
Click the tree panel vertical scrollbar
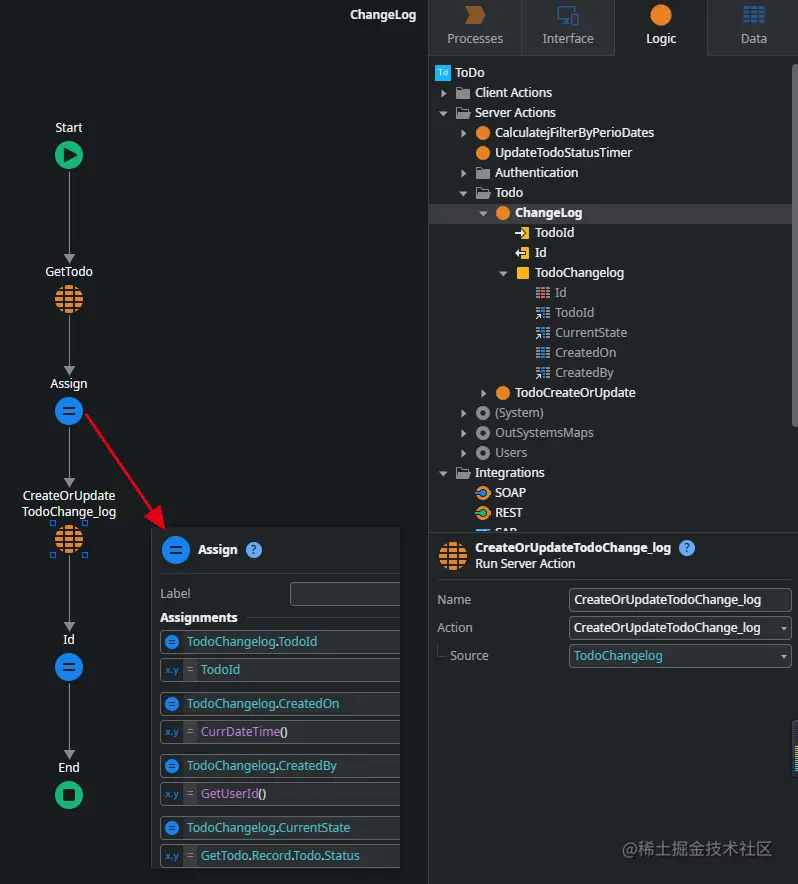coord(795,245)
